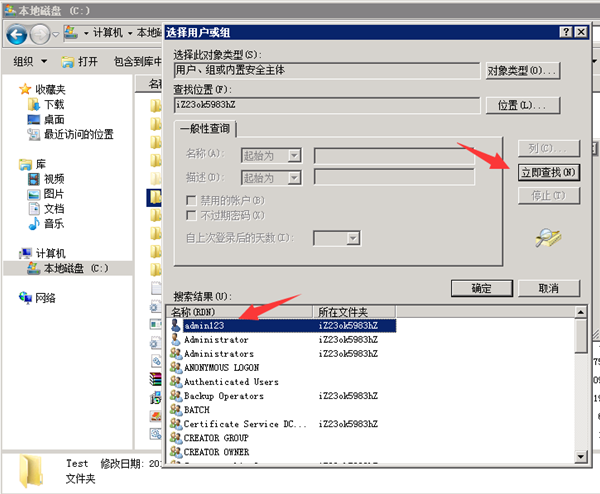
Task: Click the Downloads (下载) folder icon in favorites
Action: coord(33,104)
